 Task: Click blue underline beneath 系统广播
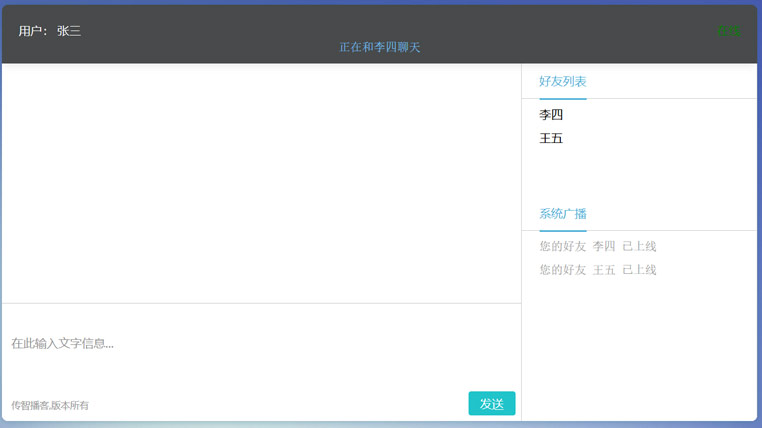click(x=563, y=231)
